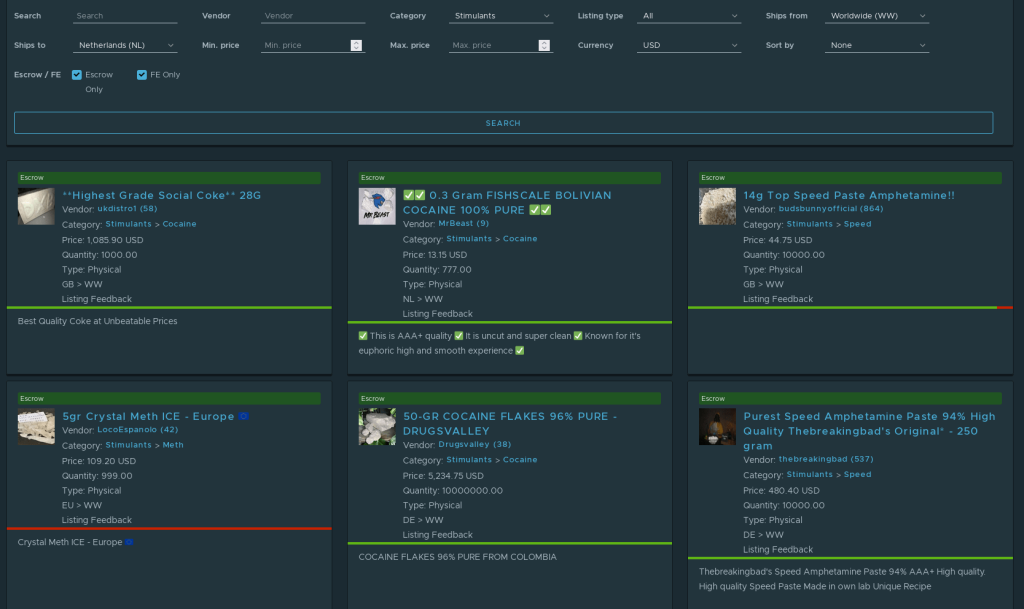
Task: Click 'Price: 1,085.90 USD' text
Action: [x=103, y=240]
